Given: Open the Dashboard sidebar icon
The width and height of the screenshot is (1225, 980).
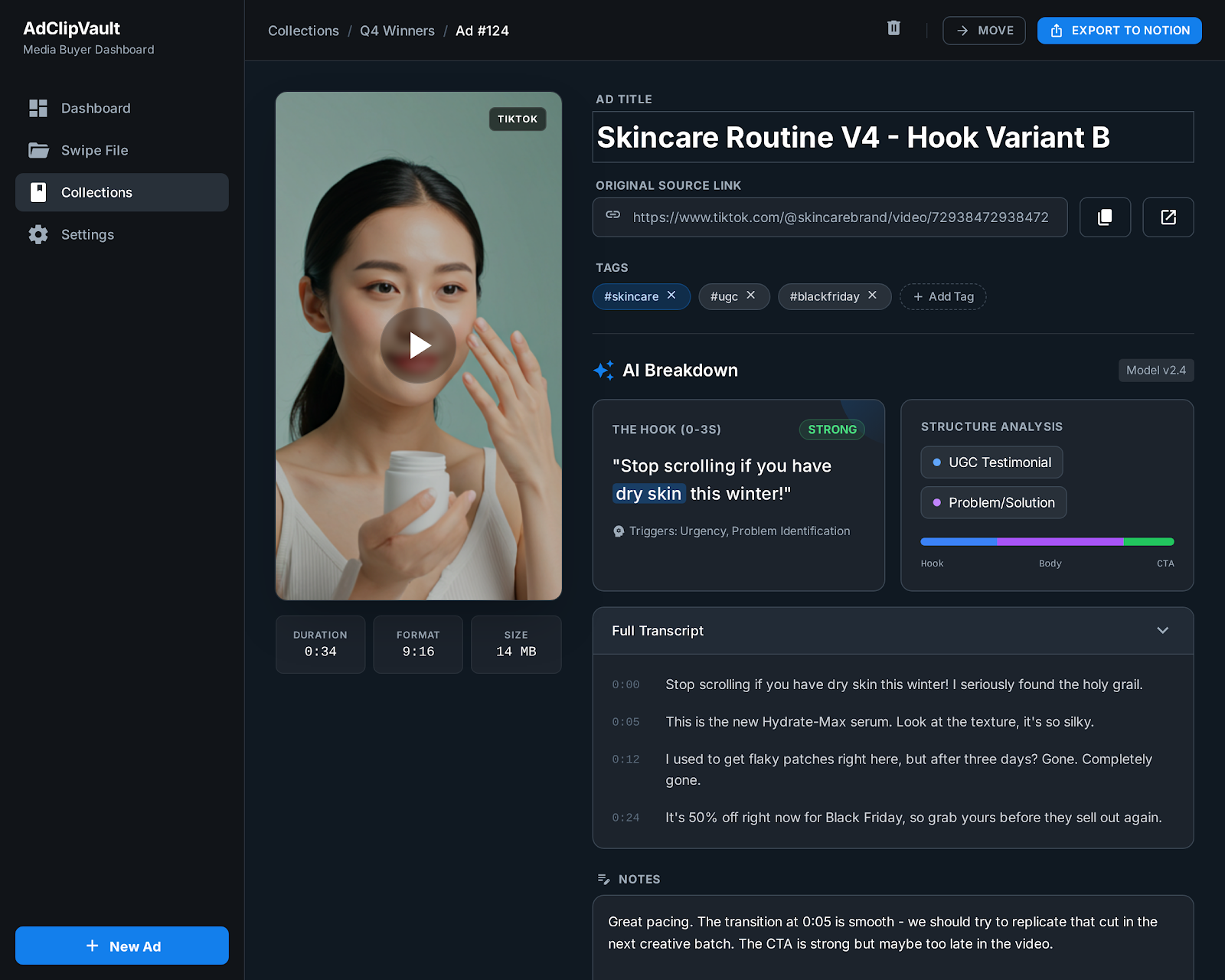Looking at the screenshot, I should [38, 108].
